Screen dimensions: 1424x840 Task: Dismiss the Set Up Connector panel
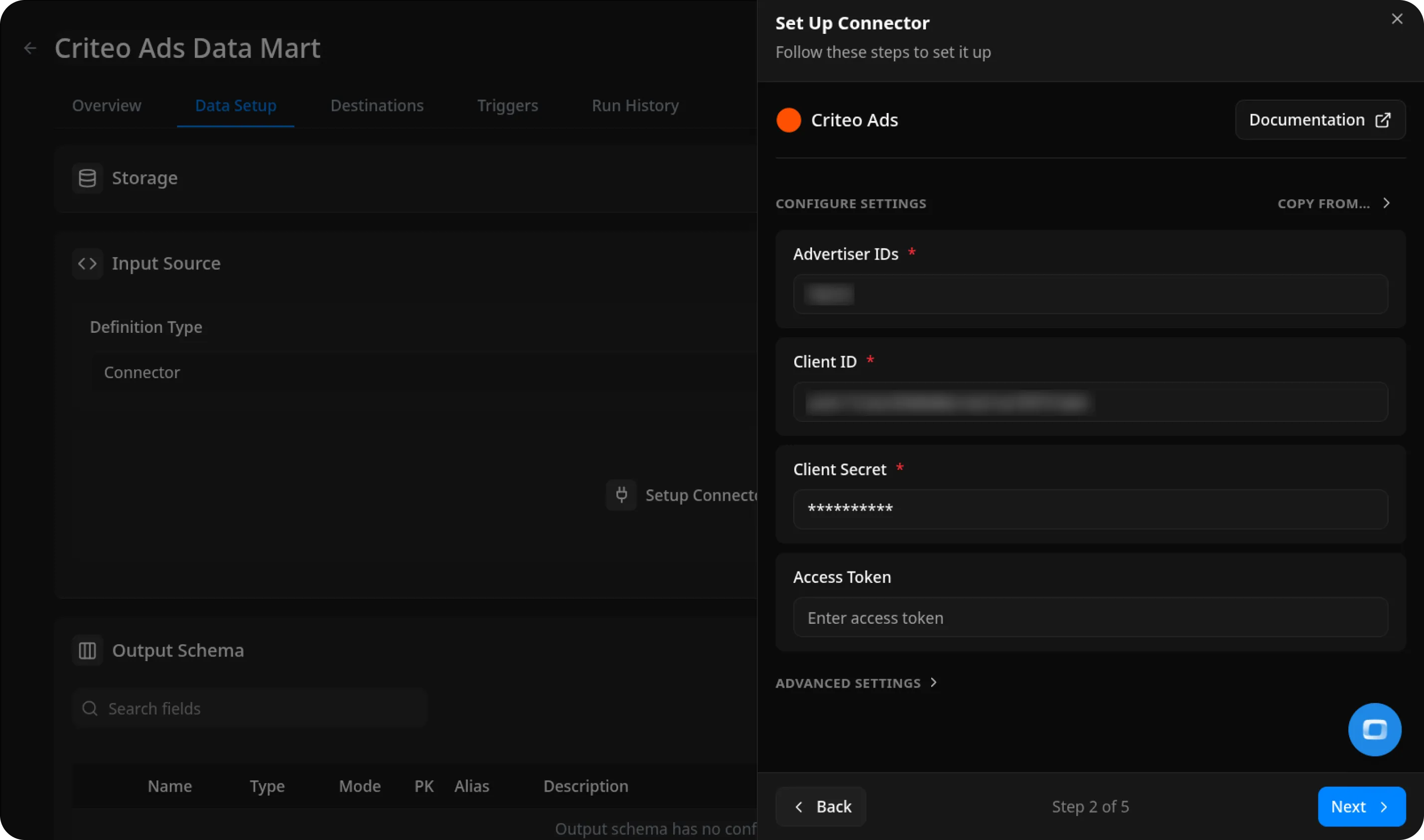tap(1397, 18)
